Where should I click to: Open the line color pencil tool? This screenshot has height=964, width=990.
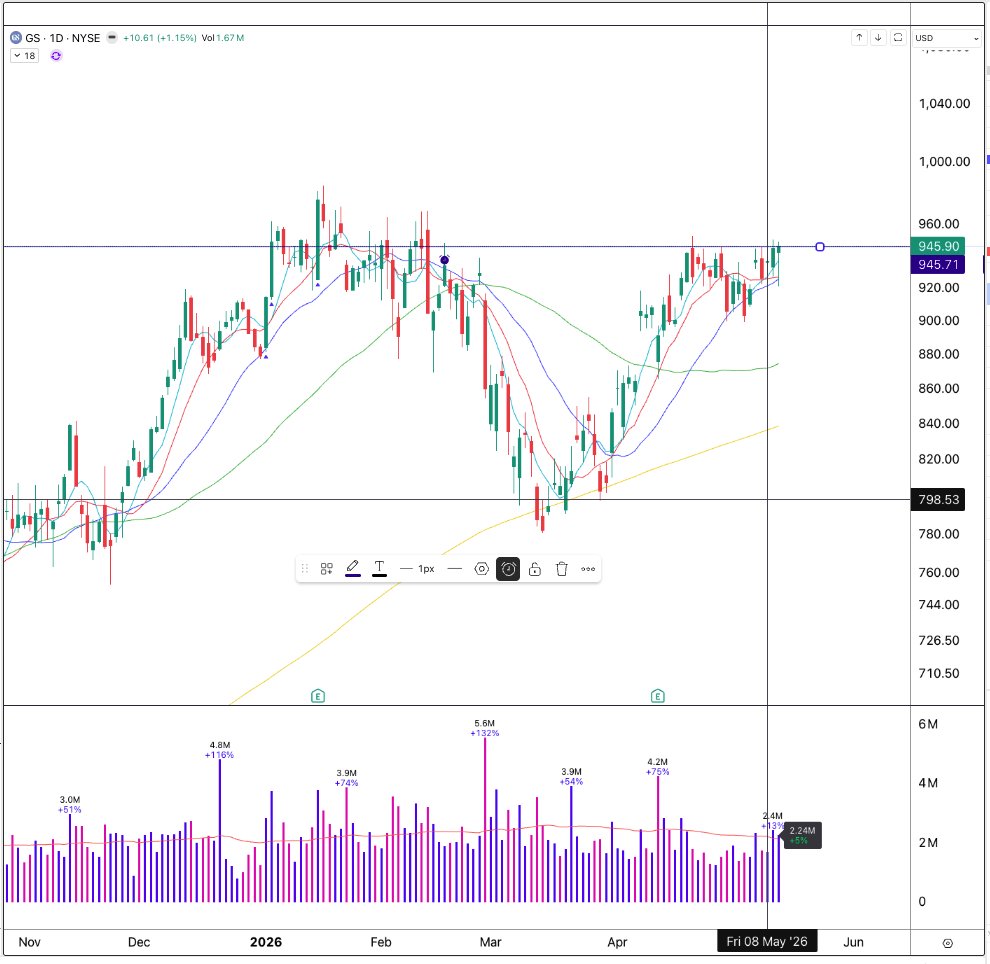click(353, 568)
